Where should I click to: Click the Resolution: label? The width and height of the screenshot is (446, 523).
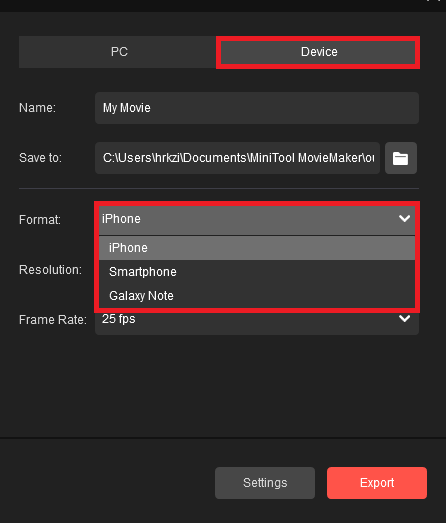coord(50,270)
